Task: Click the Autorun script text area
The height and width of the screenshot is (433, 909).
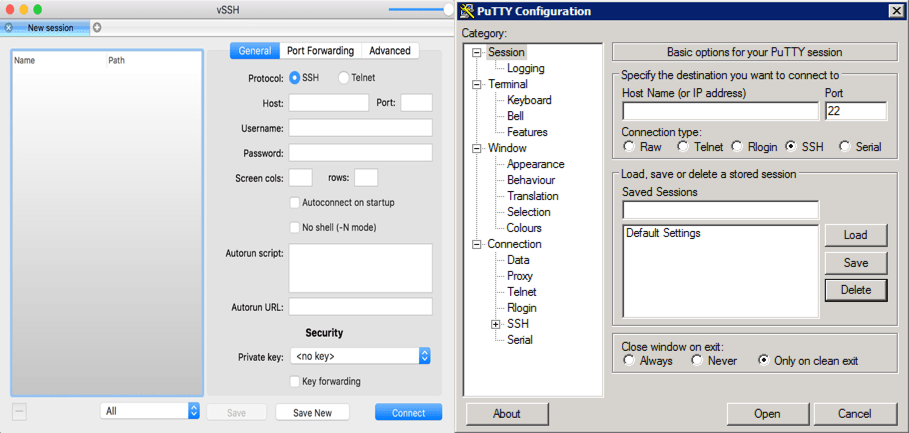Action: pos(360,268)
